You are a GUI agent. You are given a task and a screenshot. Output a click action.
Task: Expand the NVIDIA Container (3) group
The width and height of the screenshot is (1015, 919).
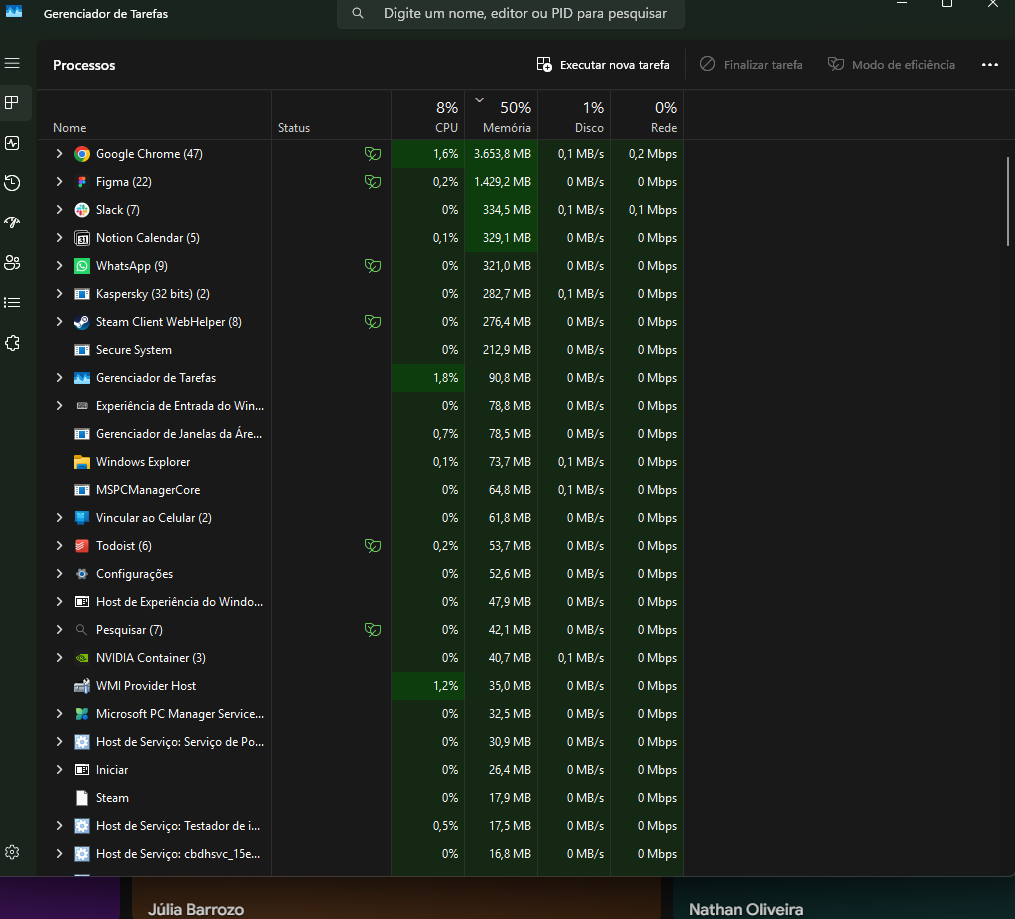click(60, 658)
